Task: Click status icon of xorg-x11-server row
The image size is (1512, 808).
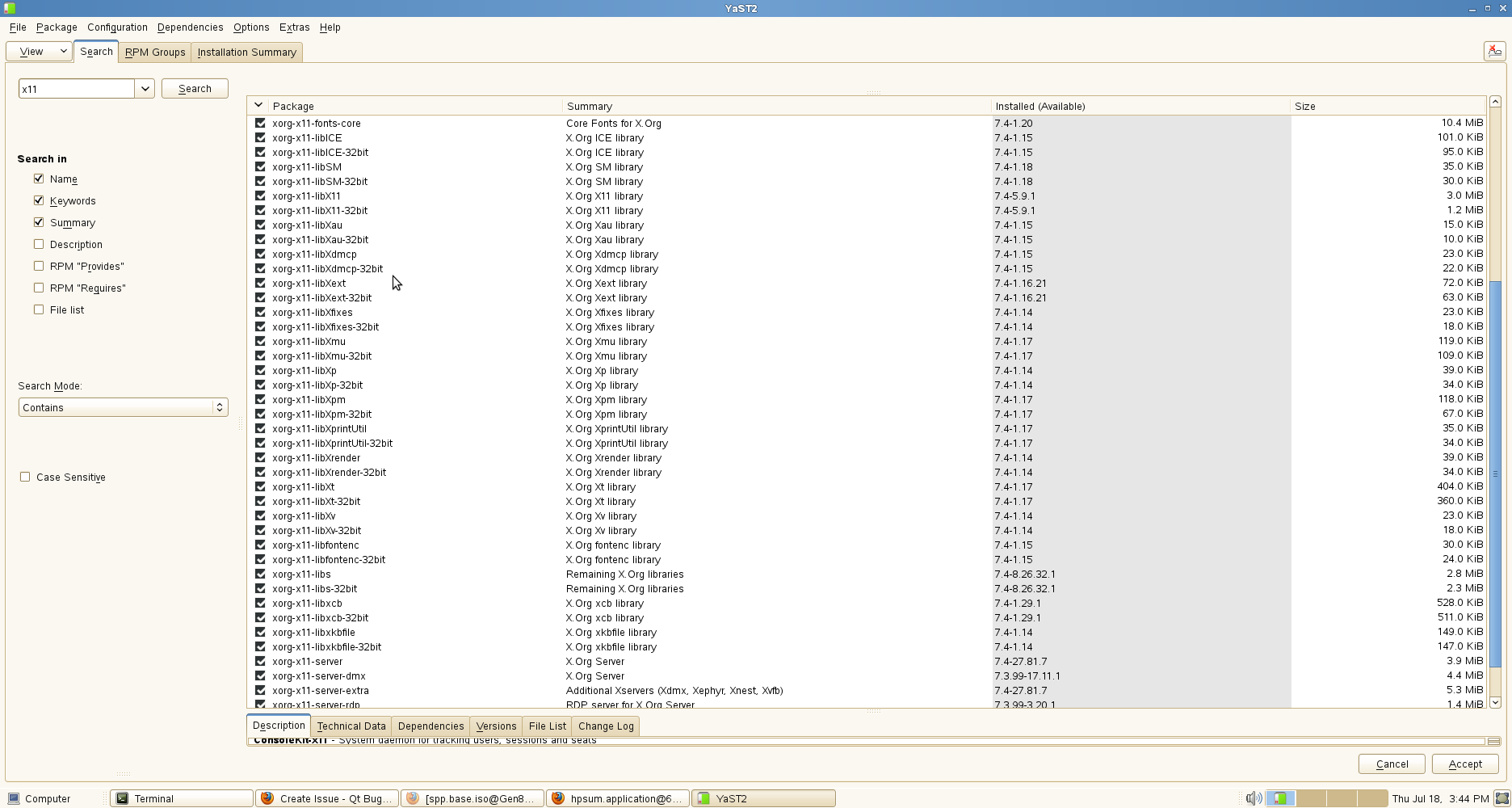Action: [260, 661]
